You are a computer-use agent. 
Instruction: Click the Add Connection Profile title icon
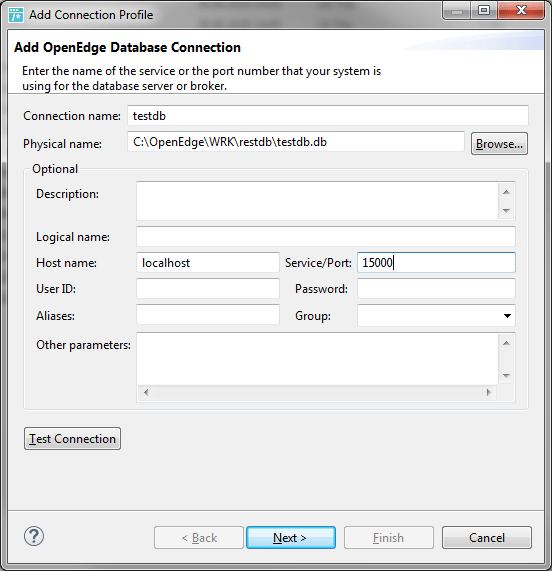coord(16,15)
